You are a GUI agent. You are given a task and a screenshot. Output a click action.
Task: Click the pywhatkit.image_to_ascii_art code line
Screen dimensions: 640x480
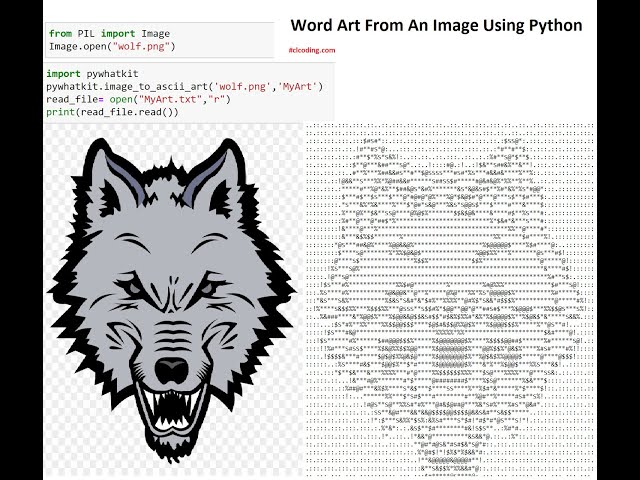(x=184, y=87)
